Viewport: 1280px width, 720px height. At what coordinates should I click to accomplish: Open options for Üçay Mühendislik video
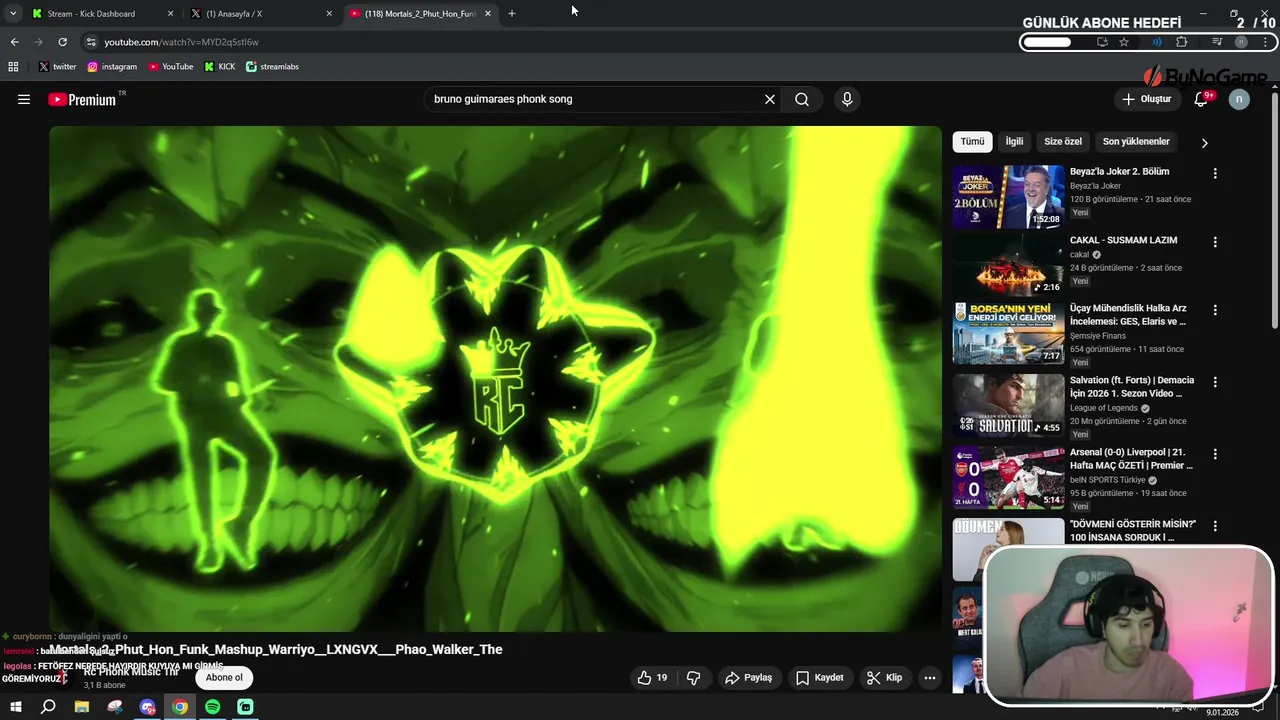point(1215,310)
